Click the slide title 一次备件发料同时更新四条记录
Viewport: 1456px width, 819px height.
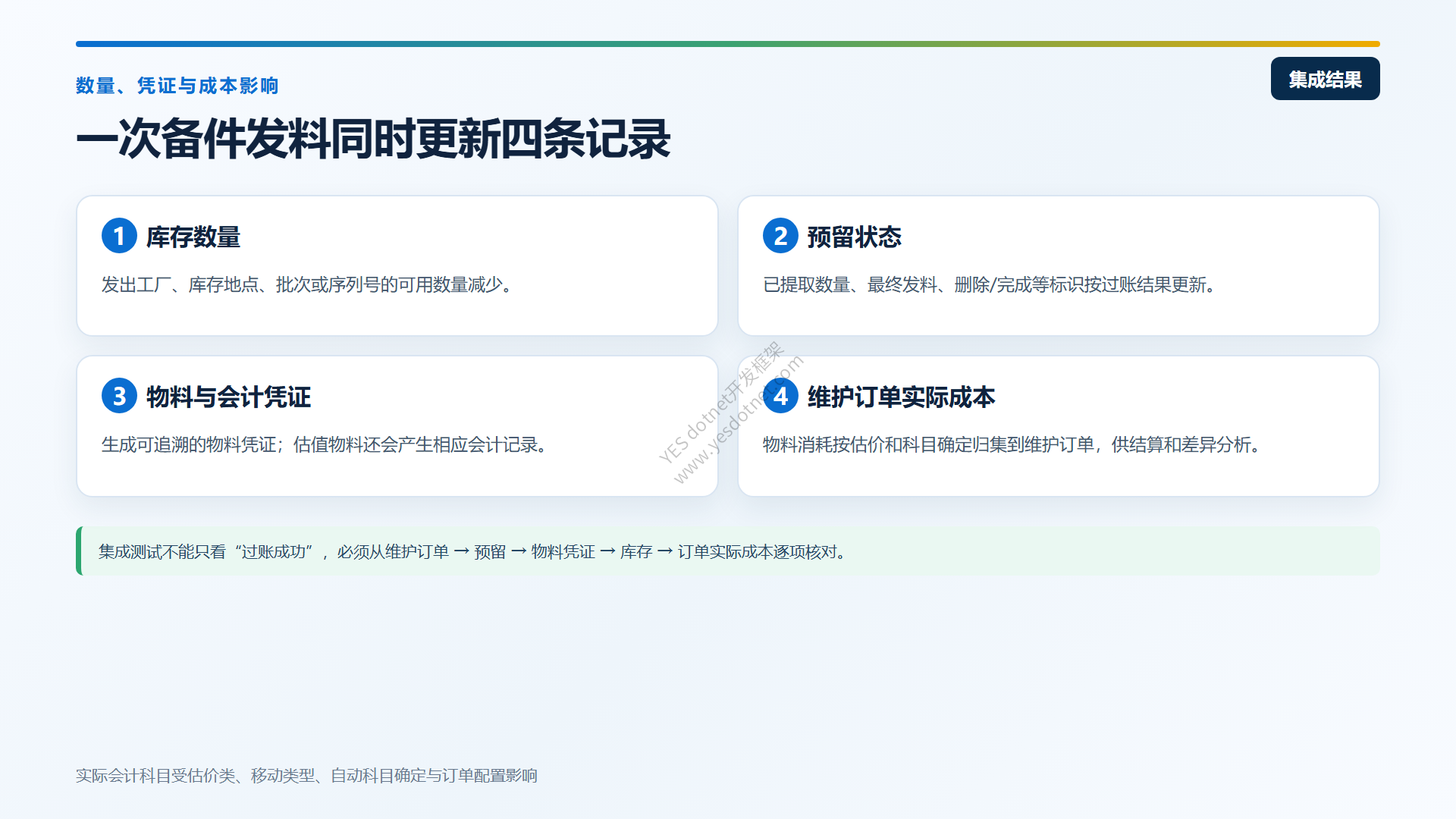373,140
